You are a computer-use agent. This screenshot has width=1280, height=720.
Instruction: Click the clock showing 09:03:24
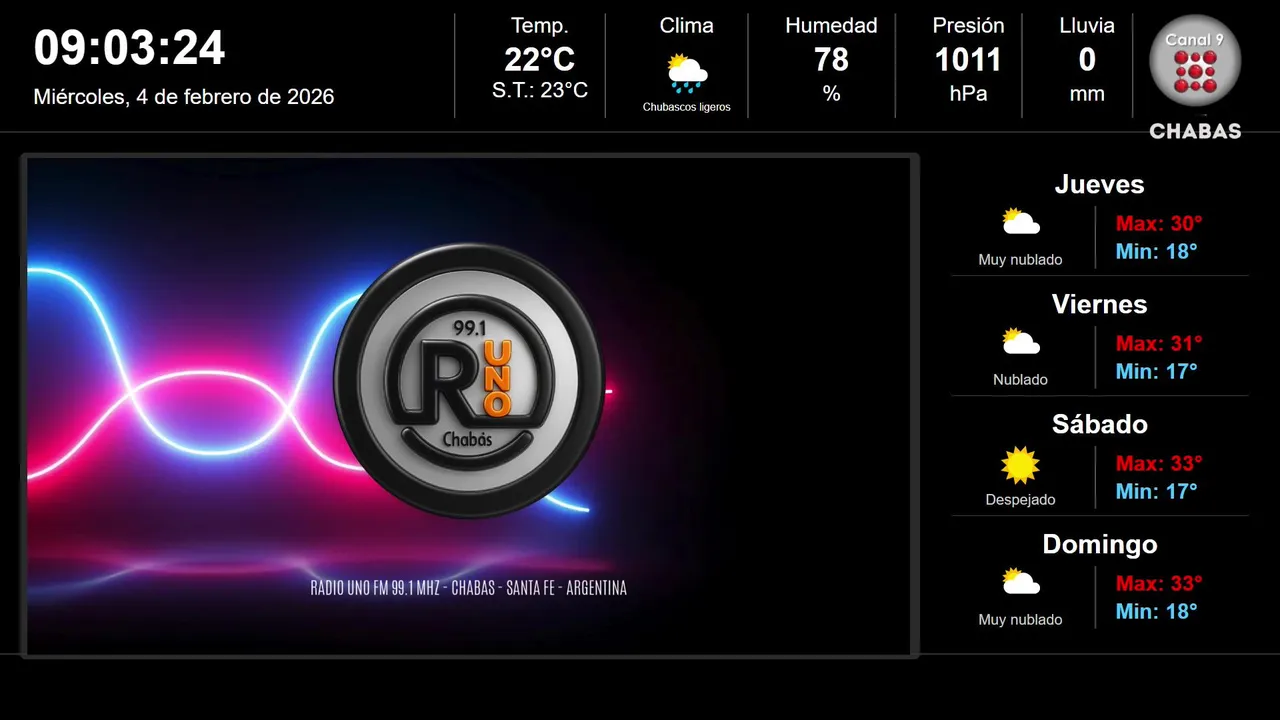point(130,48)
